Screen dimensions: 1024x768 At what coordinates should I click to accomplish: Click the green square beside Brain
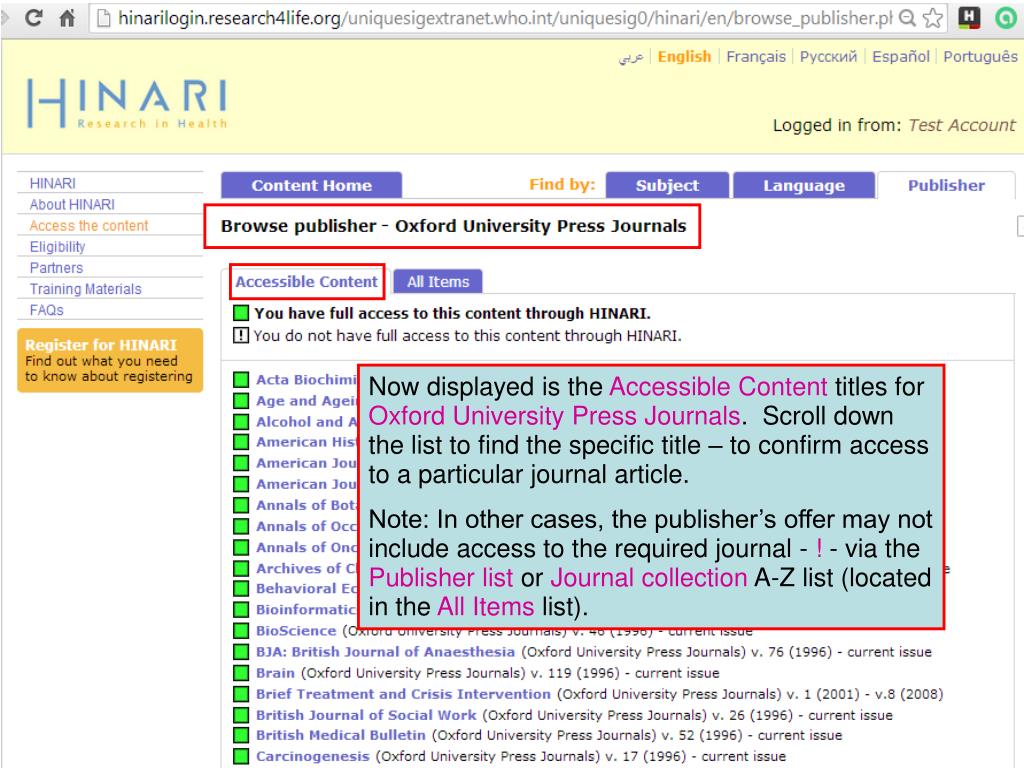click(x=241, y=673)
